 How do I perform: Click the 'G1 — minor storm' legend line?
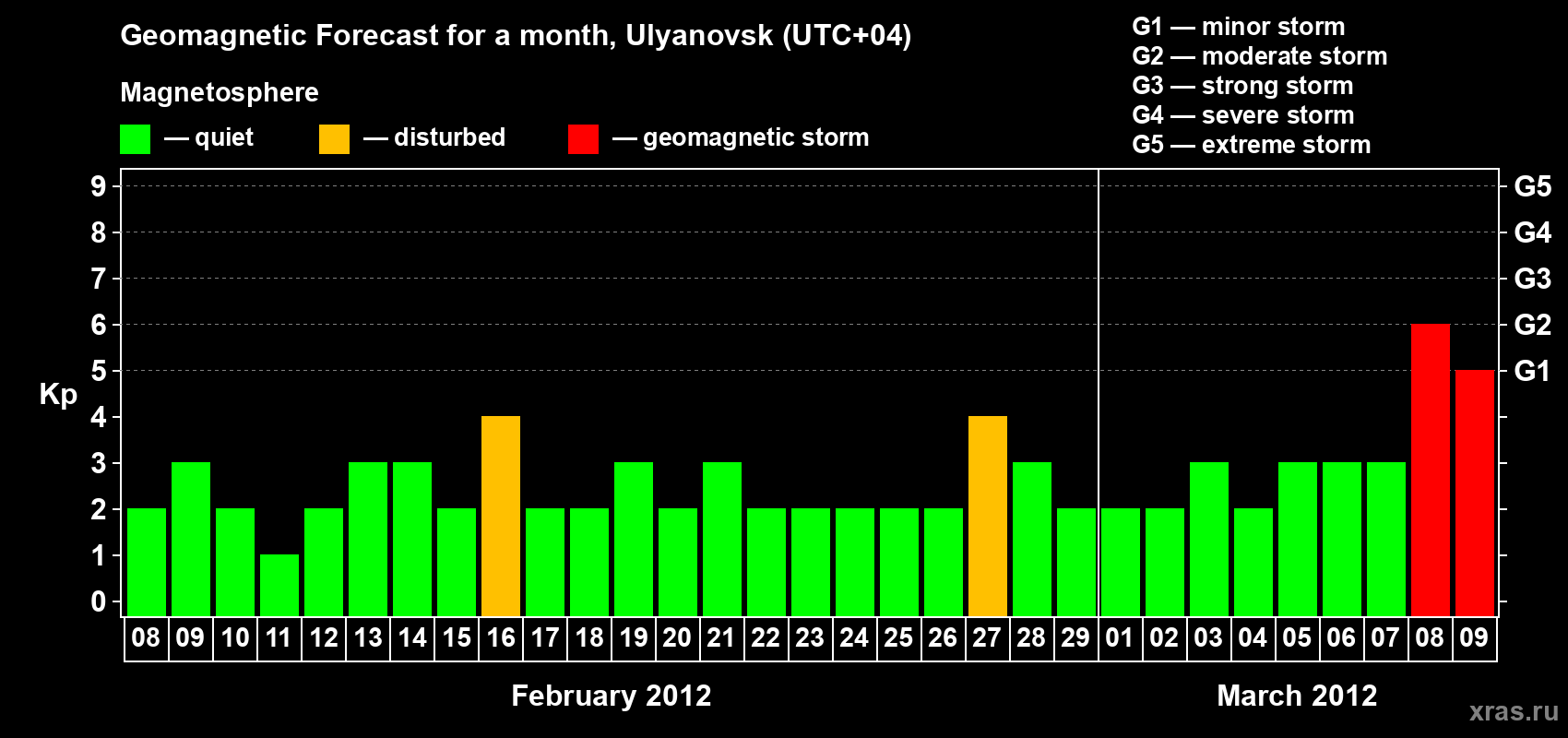(1239, 27)
